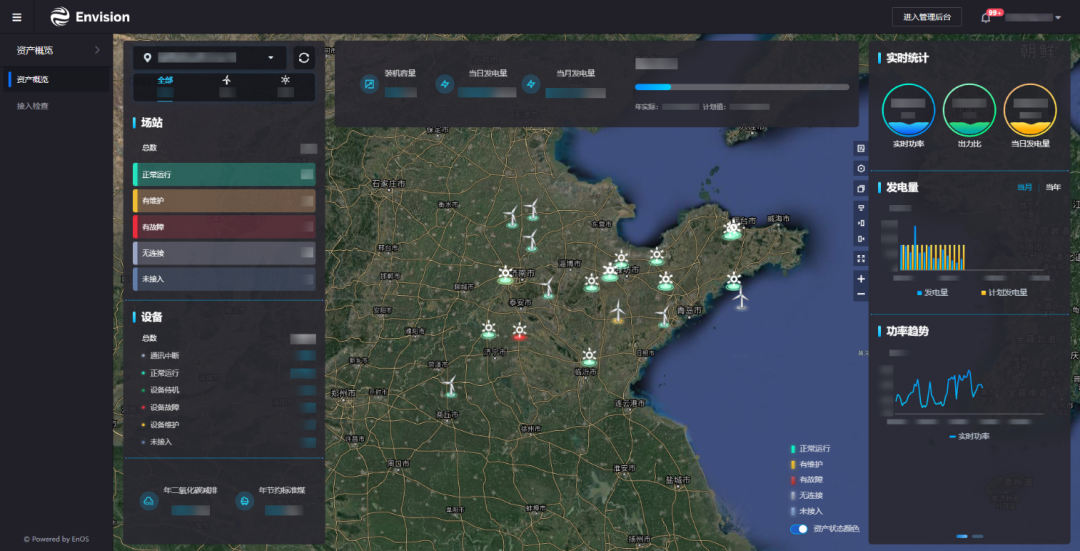Image resolution: width=1080 pixels, height=551 pixels.
Task: Switch 发电量 chart to 当年
Action: click(1053, 187)
